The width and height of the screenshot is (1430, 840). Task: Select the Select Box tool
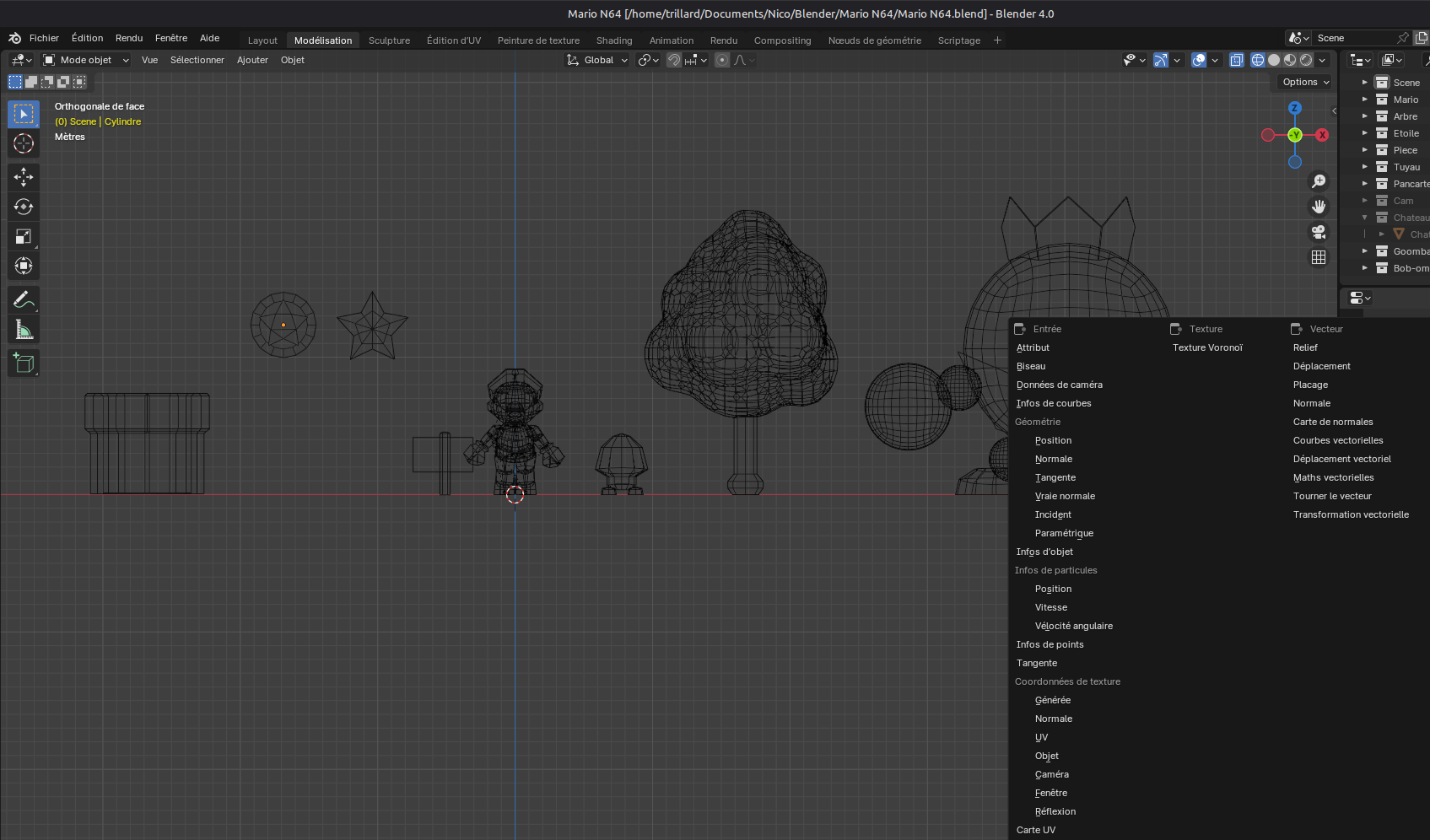pyautogui.click(x=24, y=114)
